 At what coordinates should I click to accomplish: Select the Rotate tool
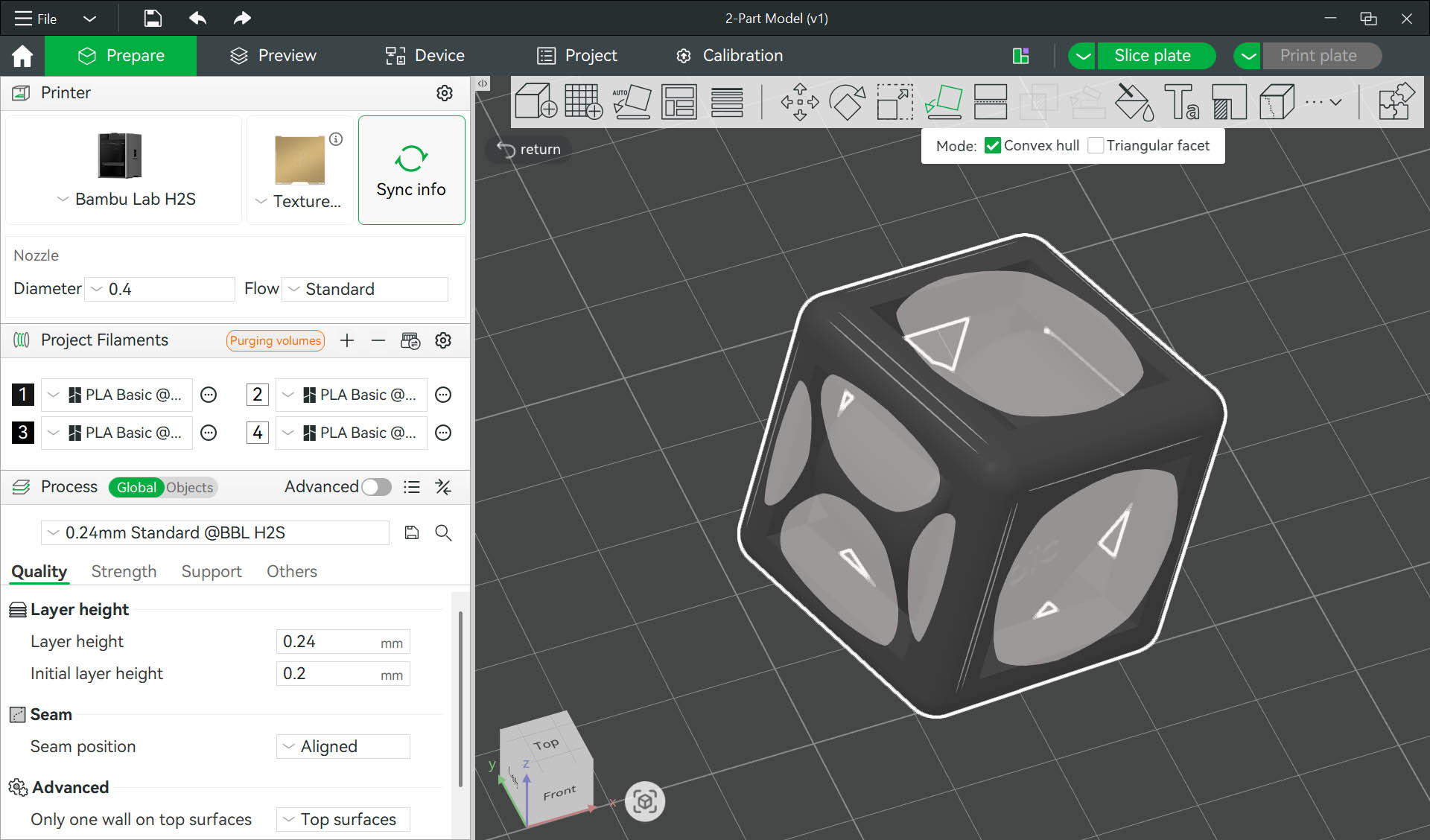847,101
